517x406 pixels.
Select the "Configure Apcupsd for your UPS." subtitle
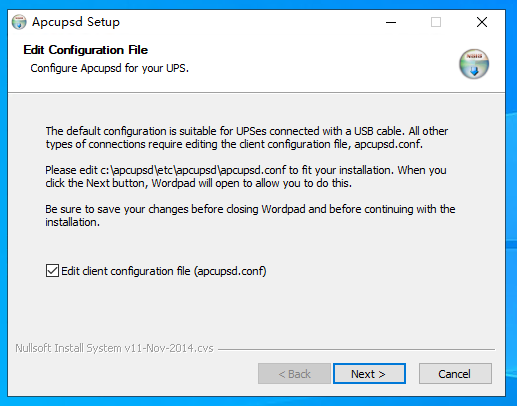tap(109, 68)
